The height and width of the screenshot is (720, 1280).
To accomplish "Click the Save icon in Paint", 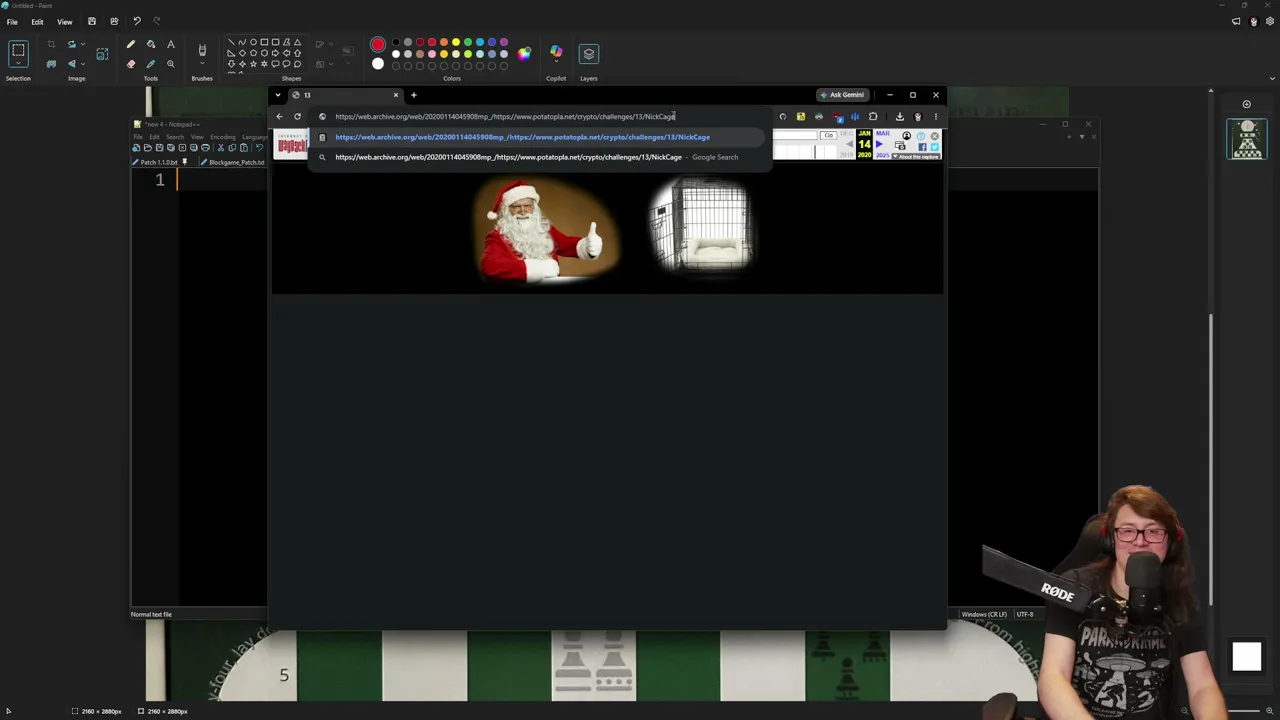I will pos(92,21).
